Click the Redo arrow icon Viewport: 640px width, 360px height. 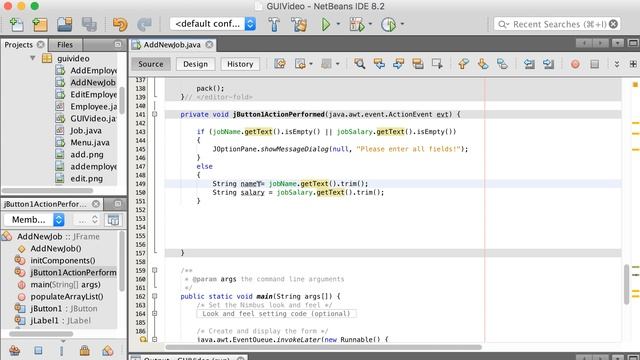(144, 24)
